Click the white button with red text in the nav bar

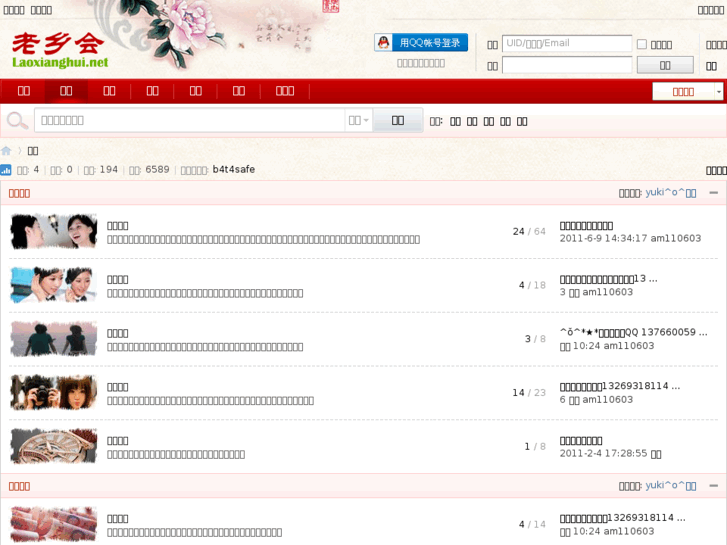pos(683,91)
